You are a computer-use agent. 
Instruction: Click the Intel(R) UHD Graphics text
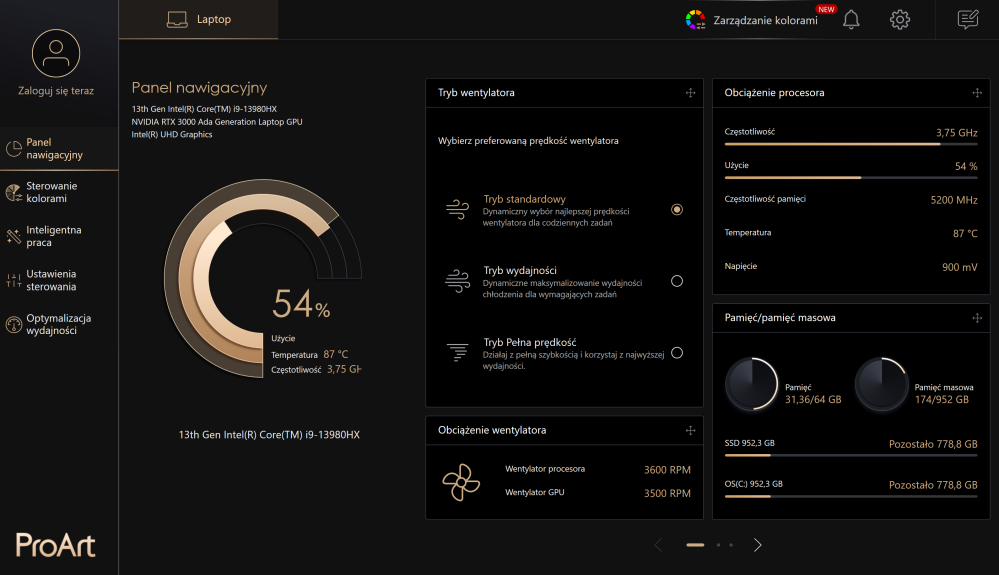coord(172,134)
